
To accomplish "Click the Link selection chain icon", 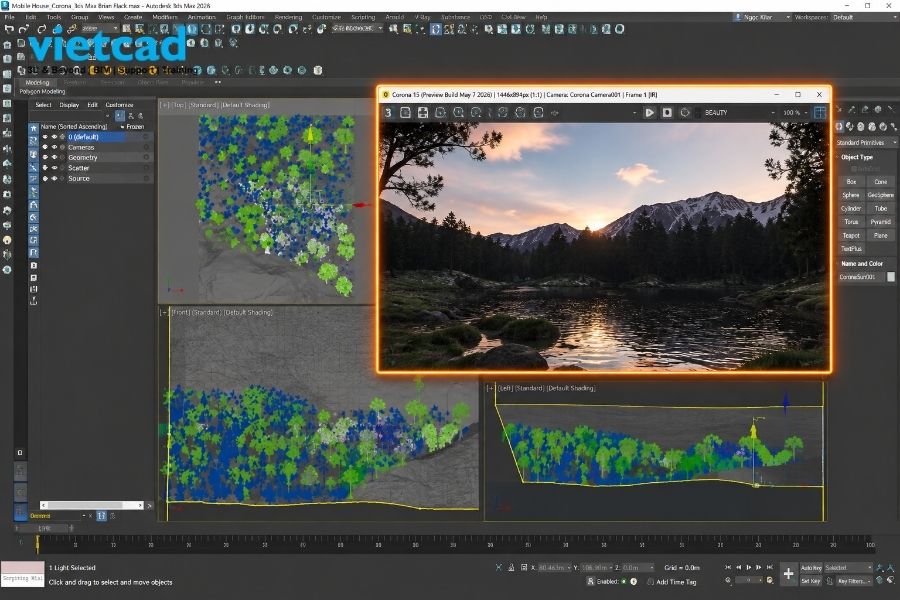I will point(42,29).
